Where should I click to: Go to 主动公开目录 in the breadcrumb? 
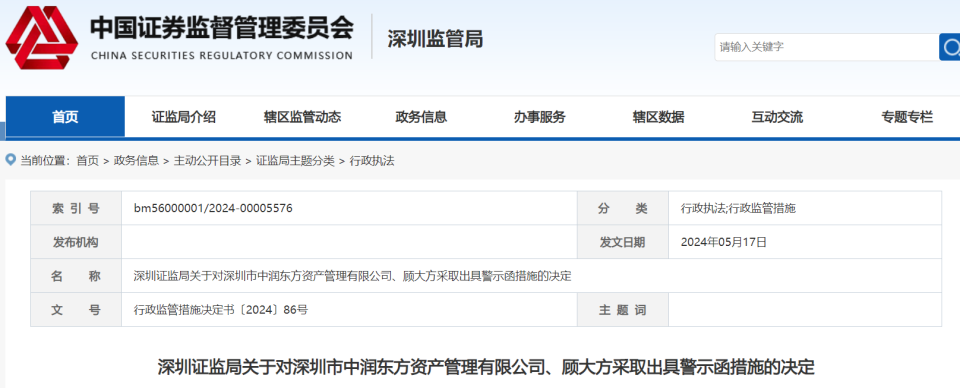tap(208, 161)
